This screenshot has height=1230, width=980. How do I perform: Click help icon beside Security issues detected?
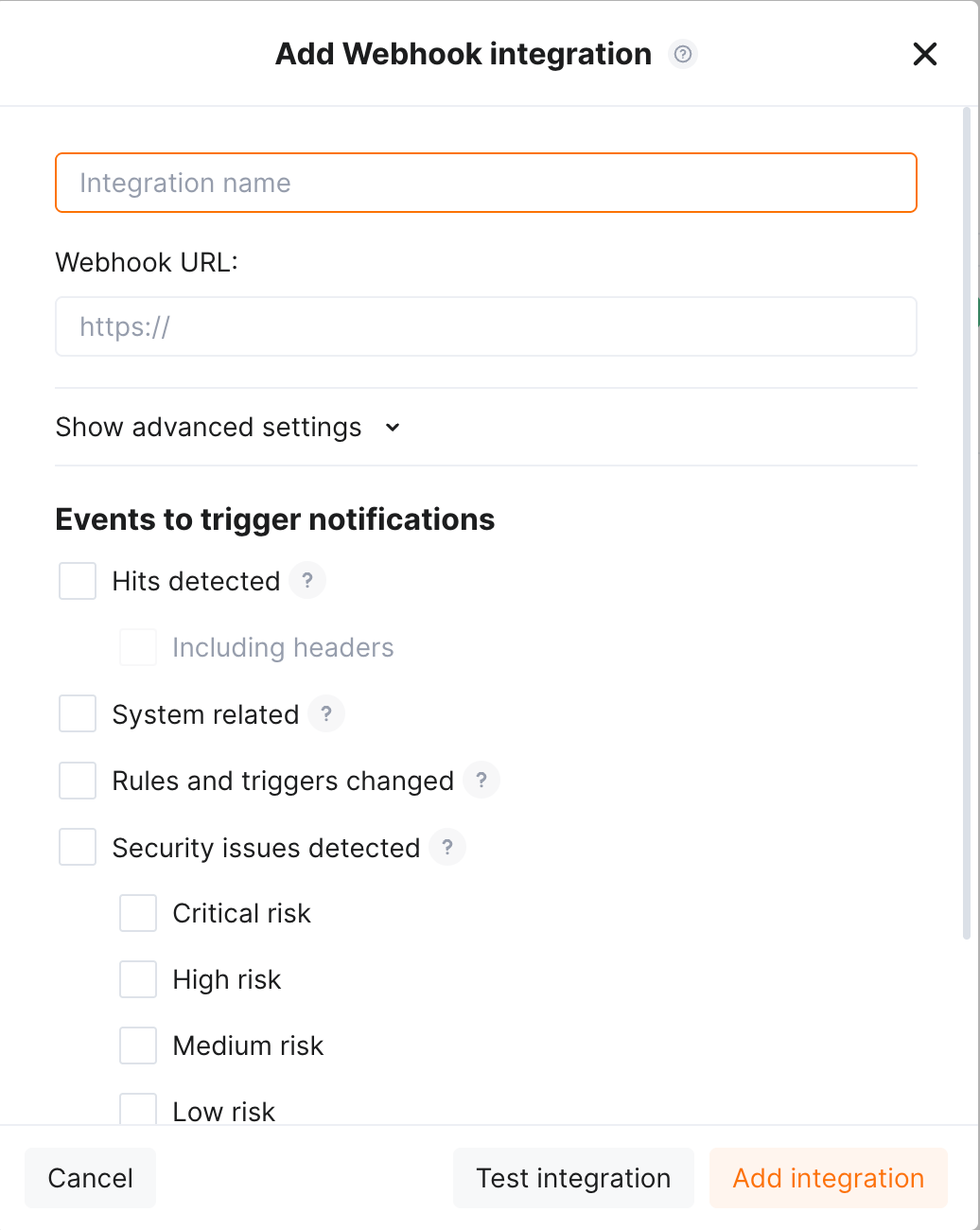click(447, 848)
